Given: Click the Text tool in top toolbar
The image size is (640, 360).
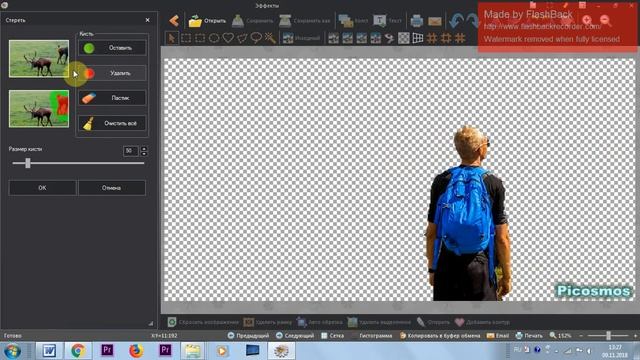Looking at the screenshot, I should 387,21.
